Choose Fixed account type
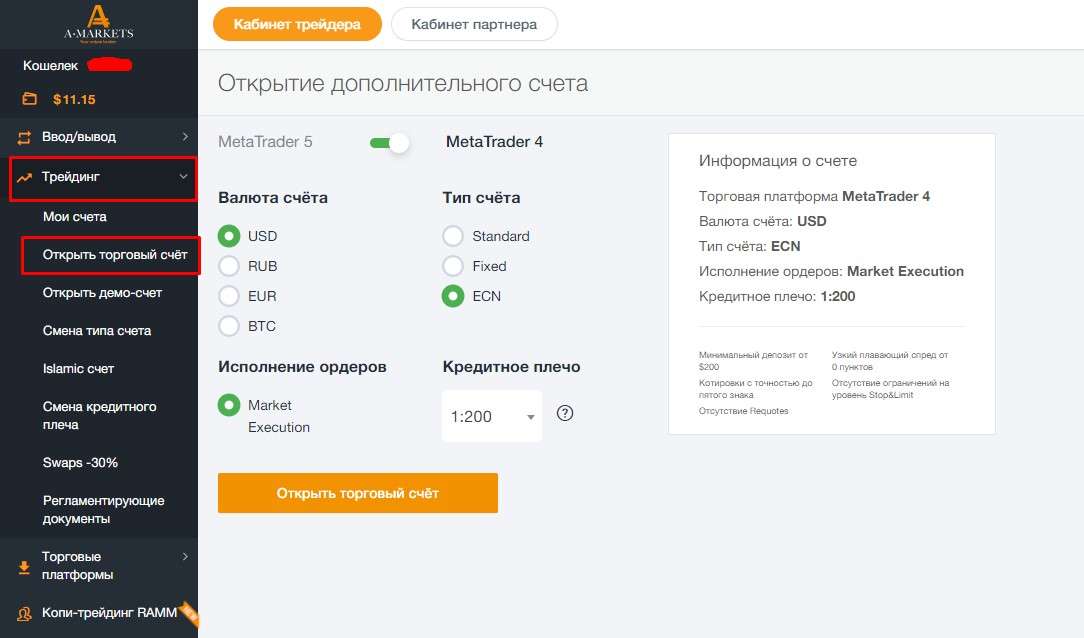 click(x=453, y=266)
